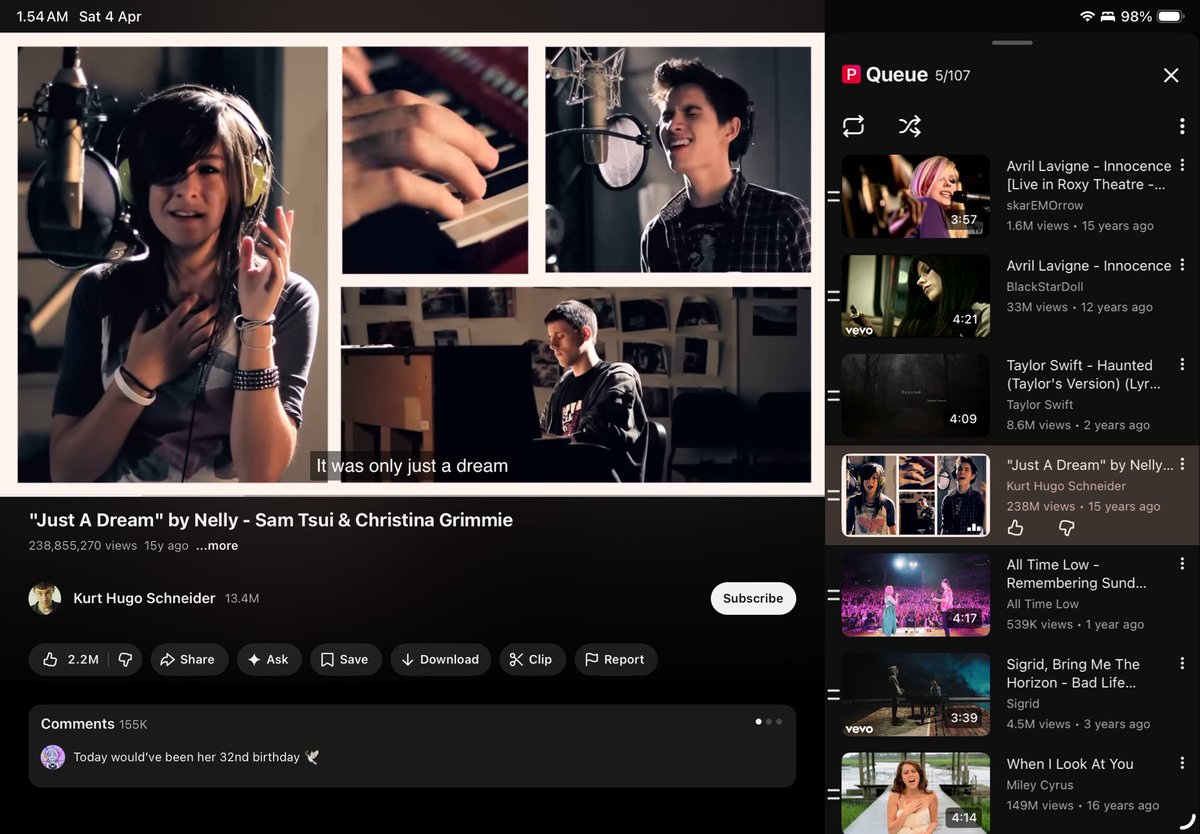Tap the "BlackStarDoll" channel name
Image resolution: width=1200 pixels, height=834 pixels.
[x=1045, y=287]
